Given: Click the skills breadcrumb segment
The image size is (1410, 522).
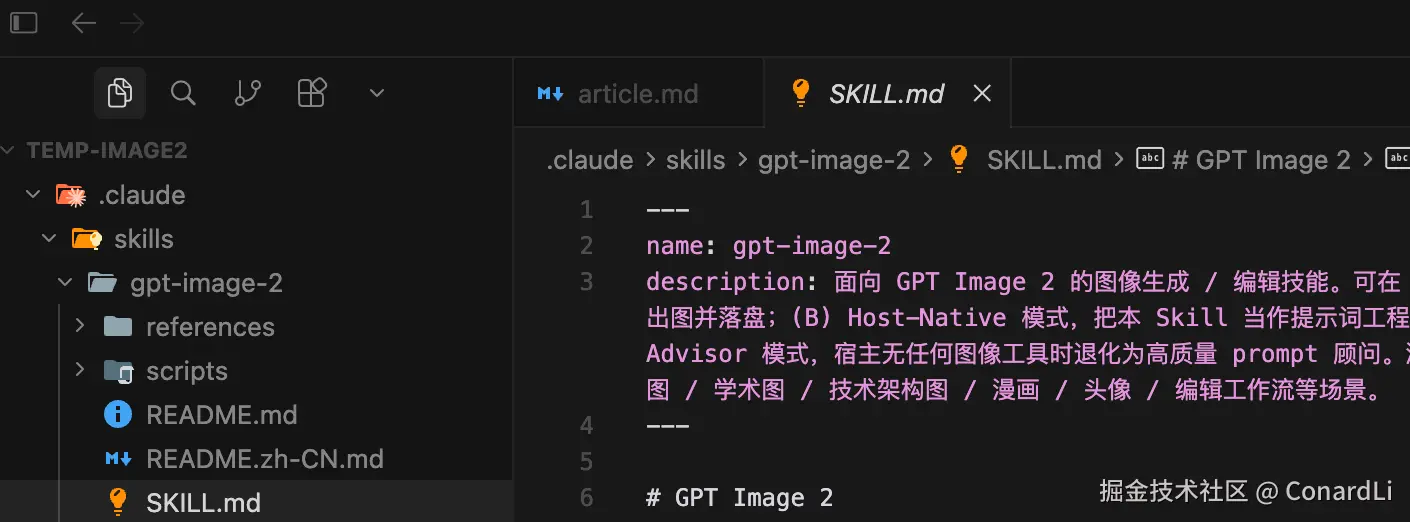Looking at the screenshot, I should coord(696,160).
